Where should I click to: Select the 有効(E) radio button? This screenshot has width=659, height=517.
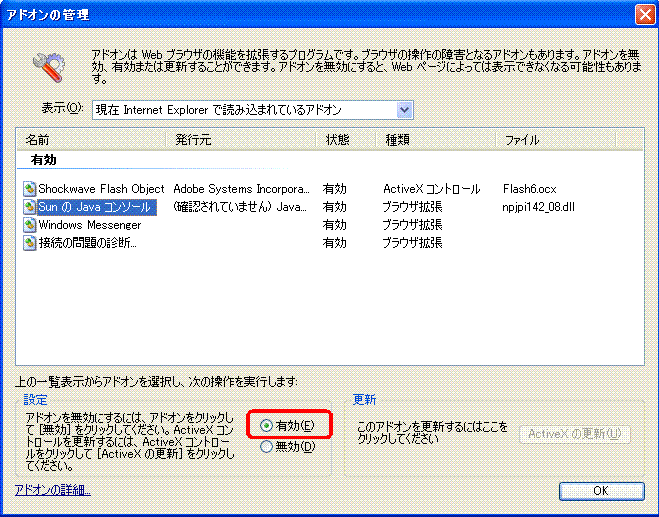pyautogui.click(x=266, y=425)
